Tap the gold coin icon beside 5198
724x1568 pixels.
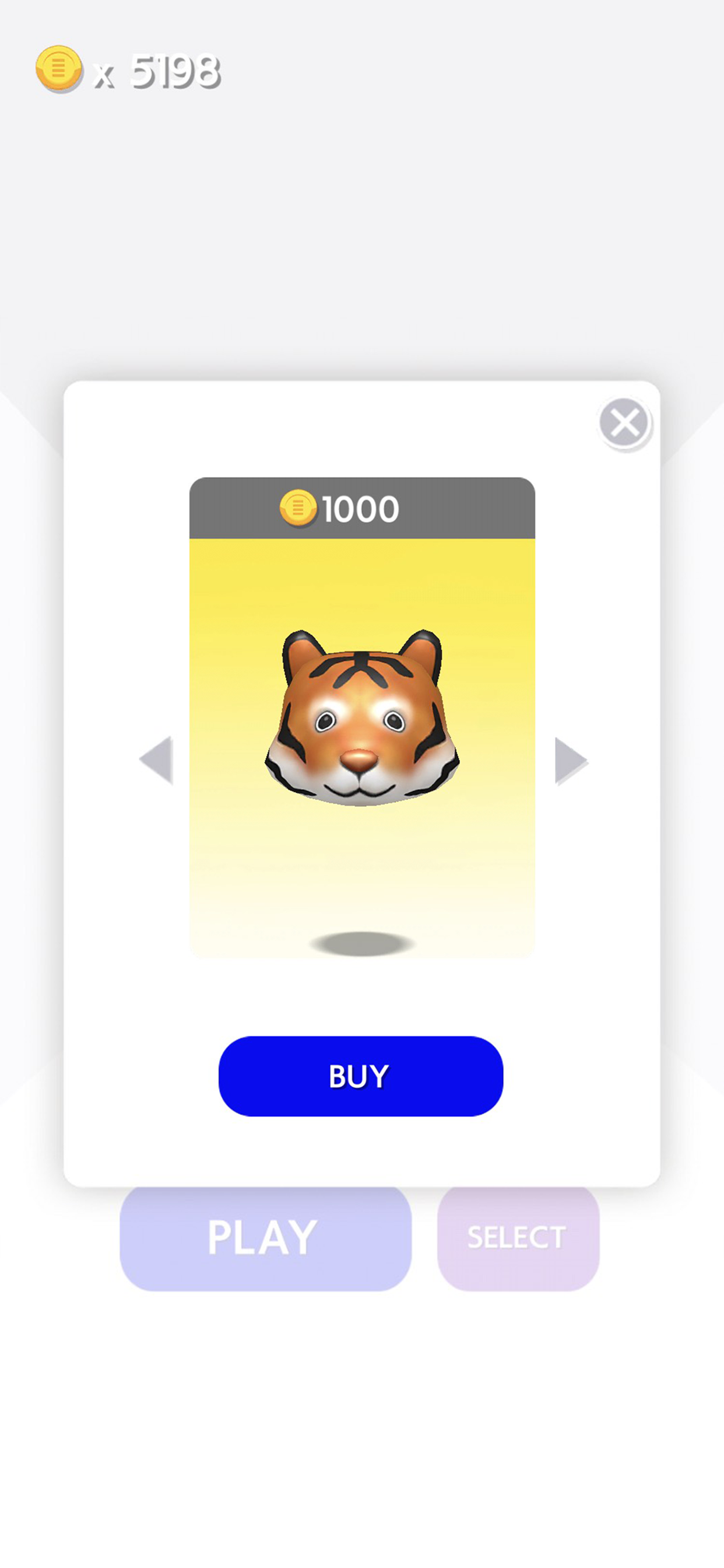click(x=58, y=68)
